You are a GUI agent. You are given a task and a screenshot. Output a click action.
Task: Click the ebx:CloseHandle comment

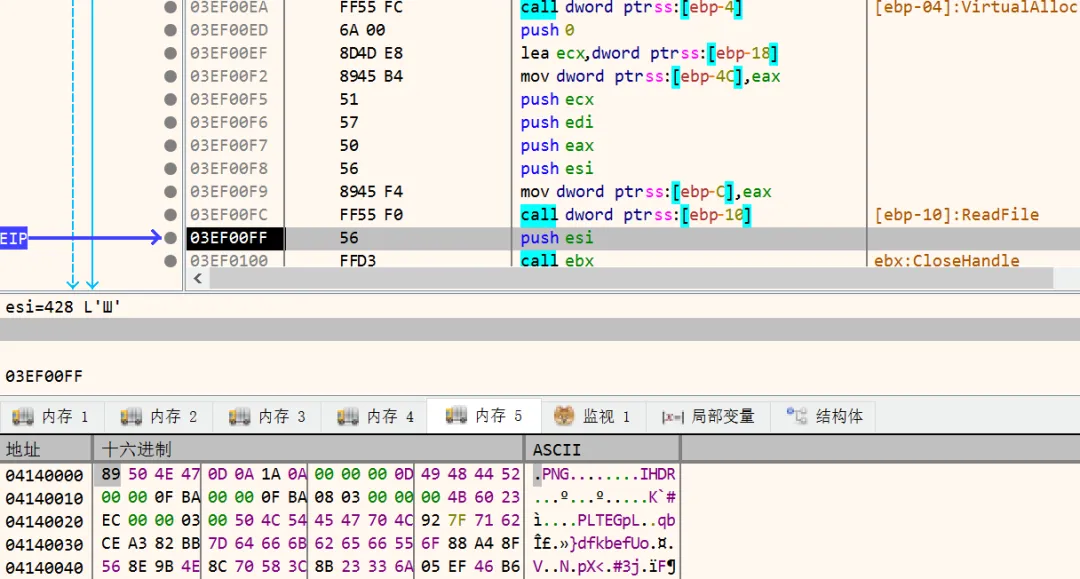pos(947,261)
